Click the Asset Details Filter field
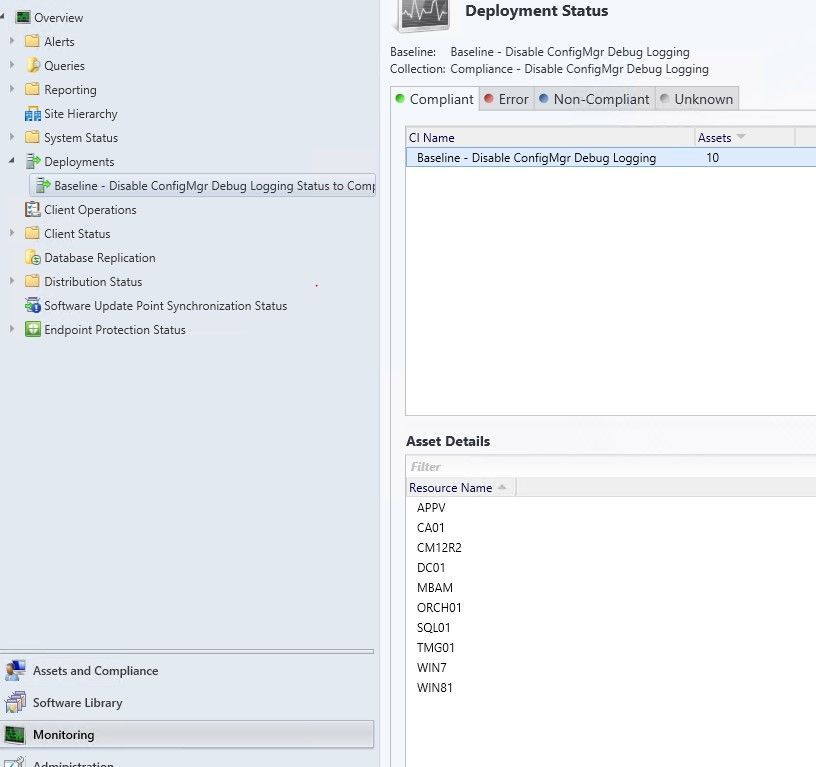 610,466
